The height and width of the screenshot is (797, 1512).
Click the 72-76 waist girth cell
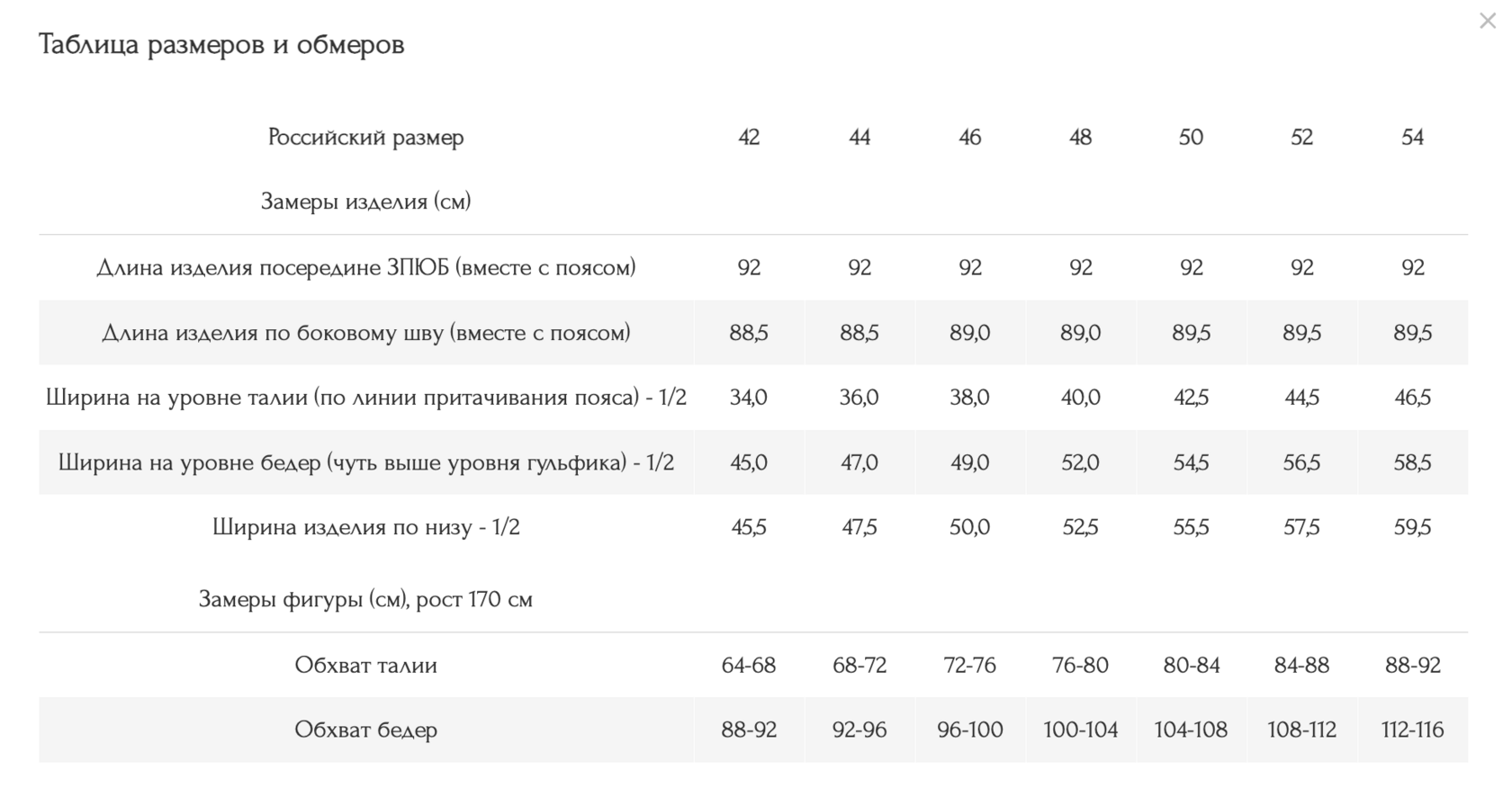pyautogui.click(x=969, y=666)
